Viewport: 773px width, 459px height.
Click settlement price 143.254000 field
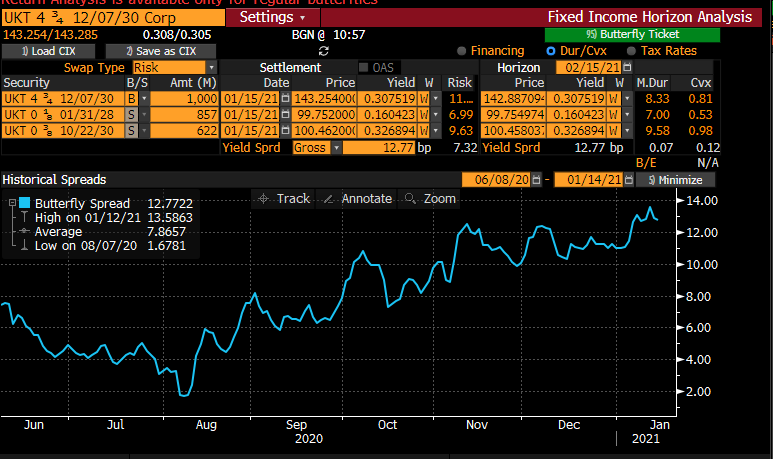tap(324, 99)
